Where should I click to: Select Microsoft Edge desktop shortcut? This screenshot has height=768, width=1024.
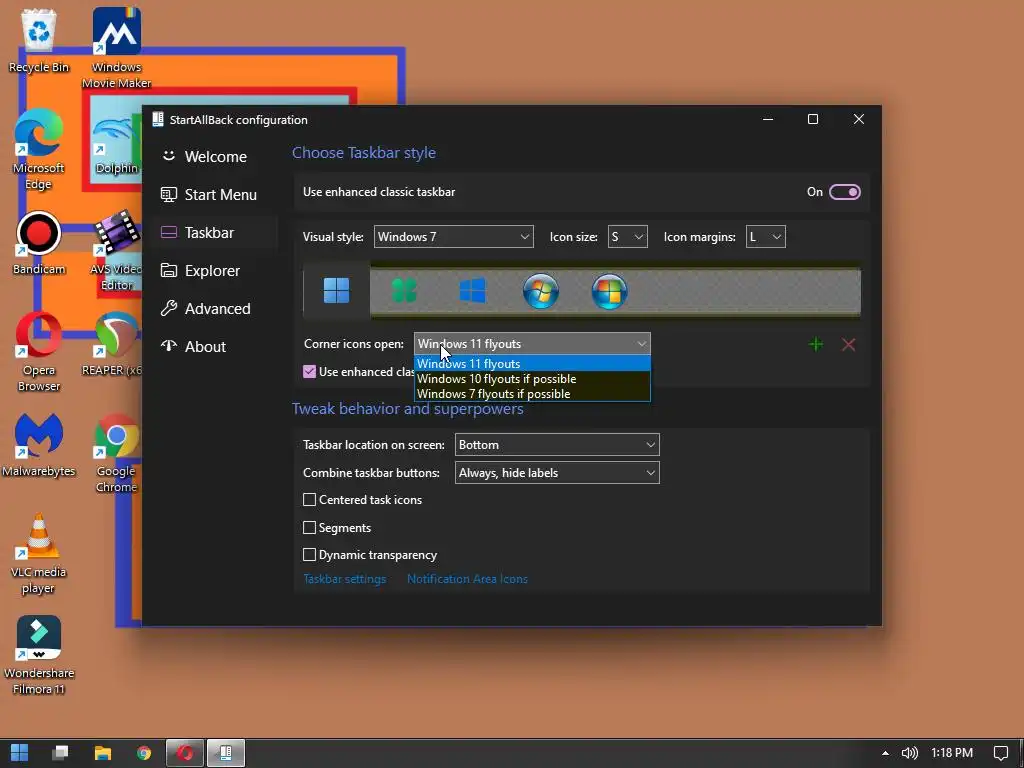[39, 150]
